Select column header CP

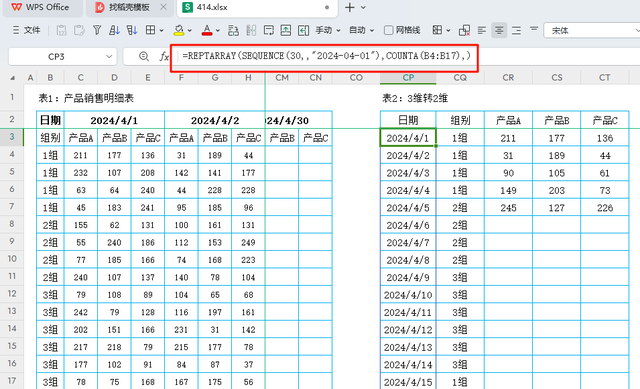click(x=408, y=78)
